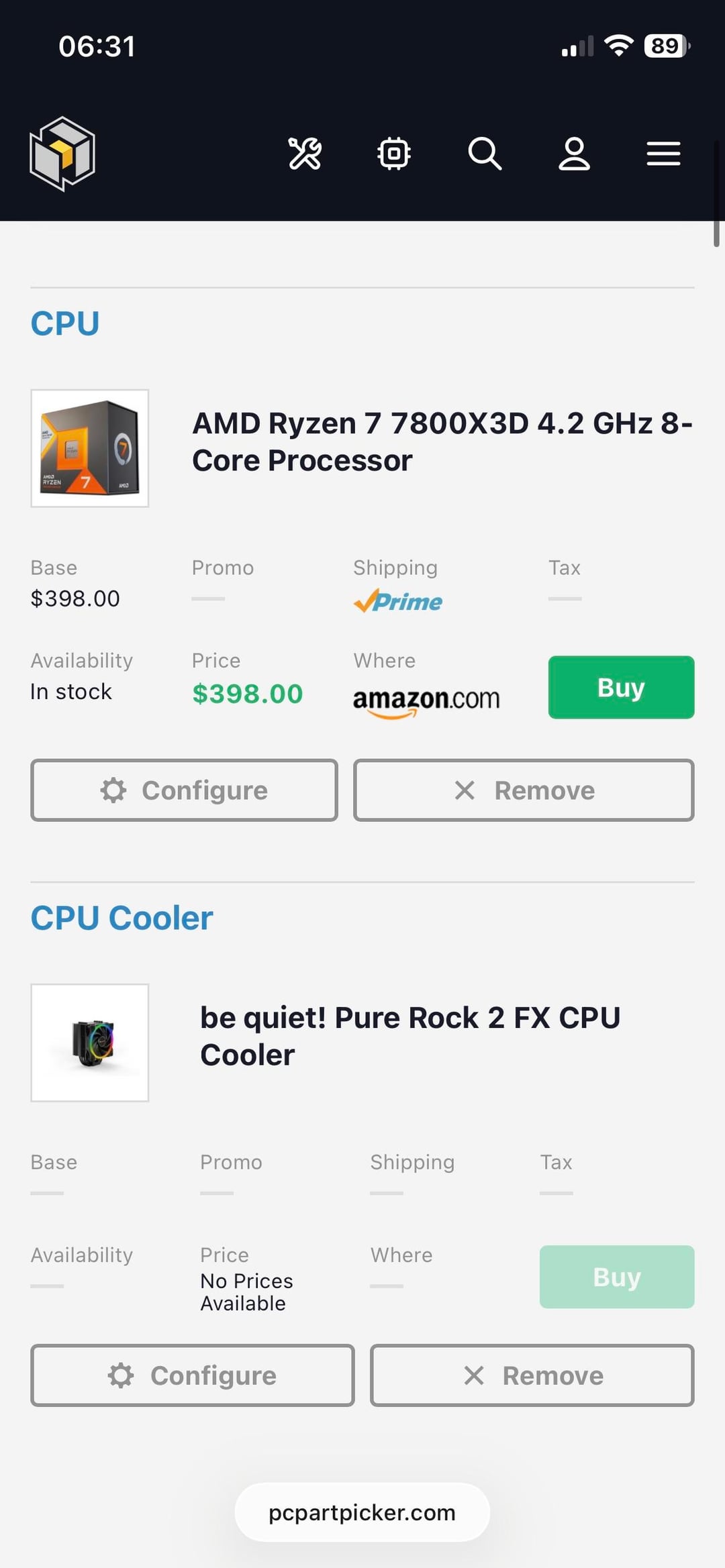The width and height of the screenshot is (725, 1568).
Task: Remove the be quiet! CPU cooler
Action: pyautogui.click(x=532, y=1375)
